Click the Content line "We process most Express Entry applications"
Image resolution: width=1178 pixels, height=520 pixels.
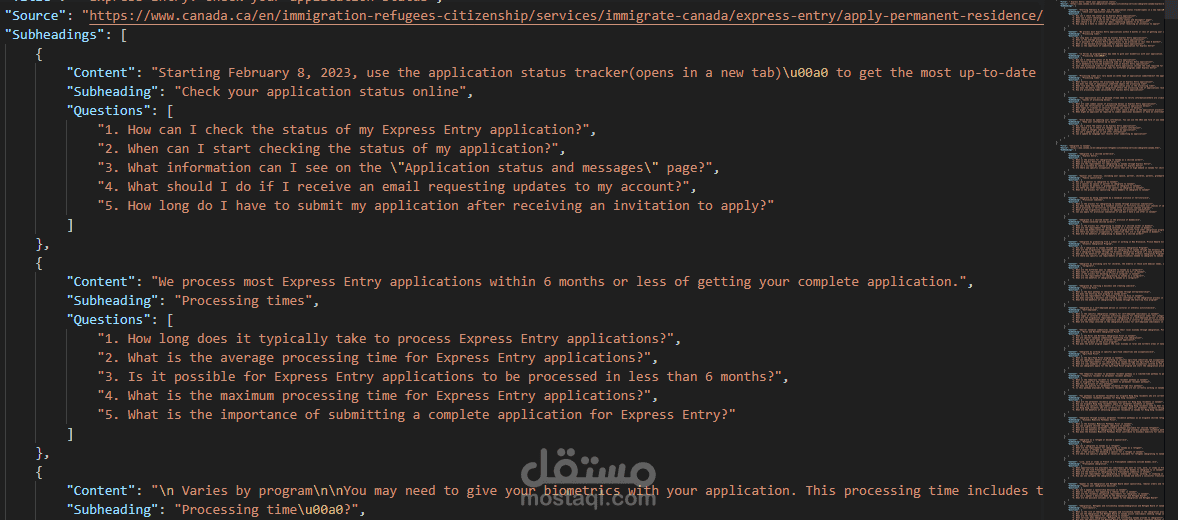click(520, 282)
